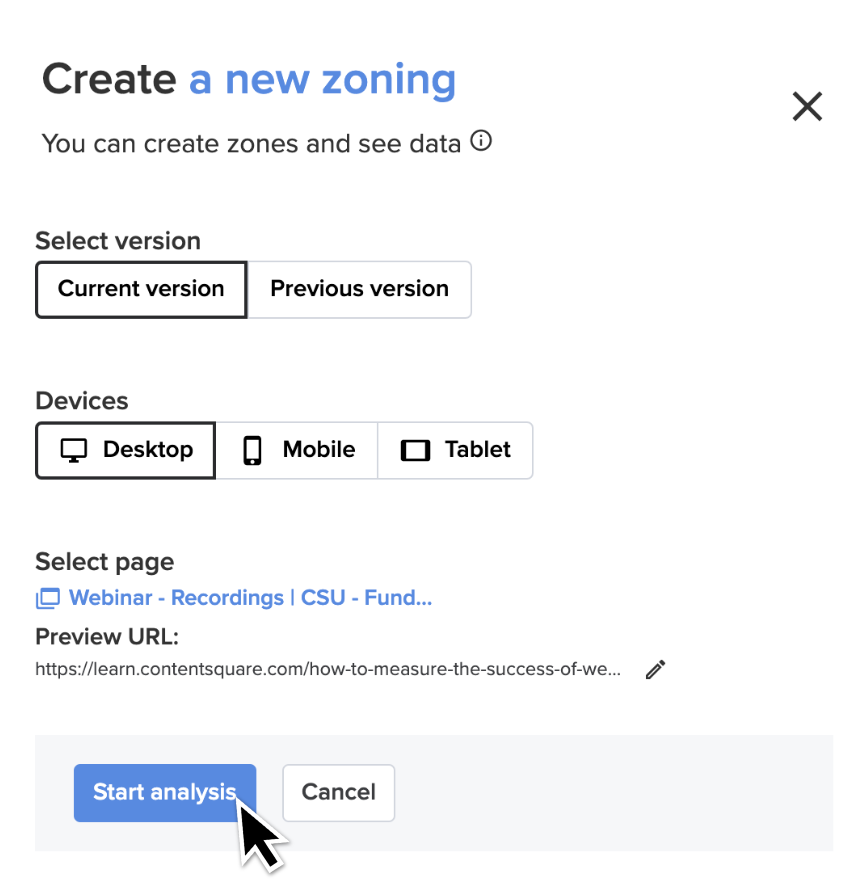Choose the Mobile device label

coord(319,450)
